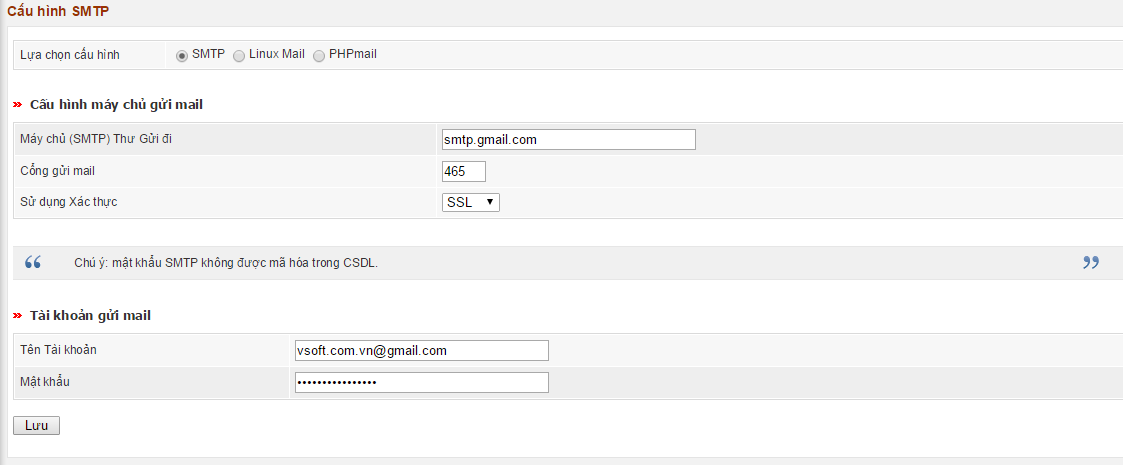The height and width of the screenshot is (465, 1123).
Task: Open the SSL authentication dropdown
Action: pos(470,202)
